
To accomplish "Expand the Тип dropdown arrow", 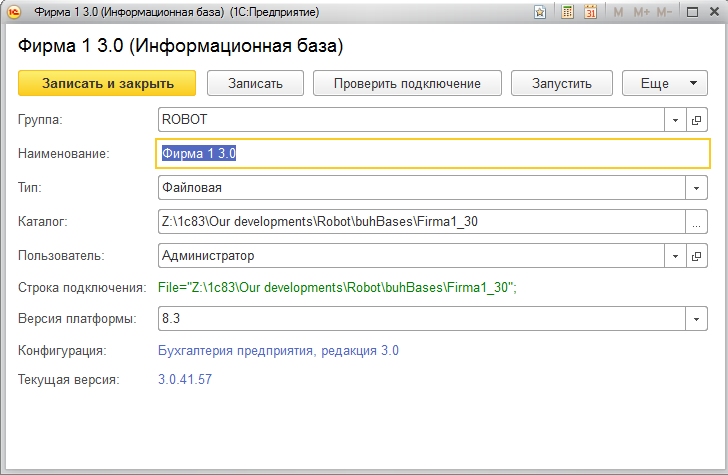I will (696, 188).
